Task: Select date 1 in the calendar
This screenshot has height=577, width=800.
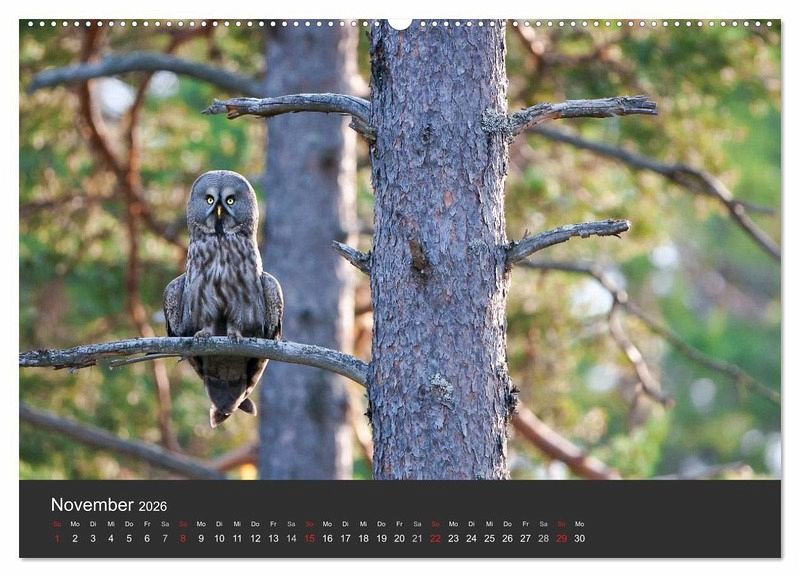Action: pos(57,538)
